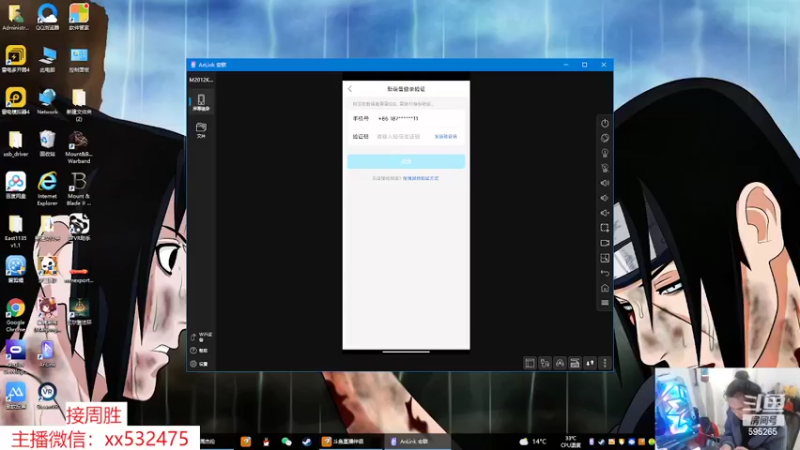Click the WiFi connection option in sidebar
Screen dimensions: 800x450
click(x=202, y=337)
